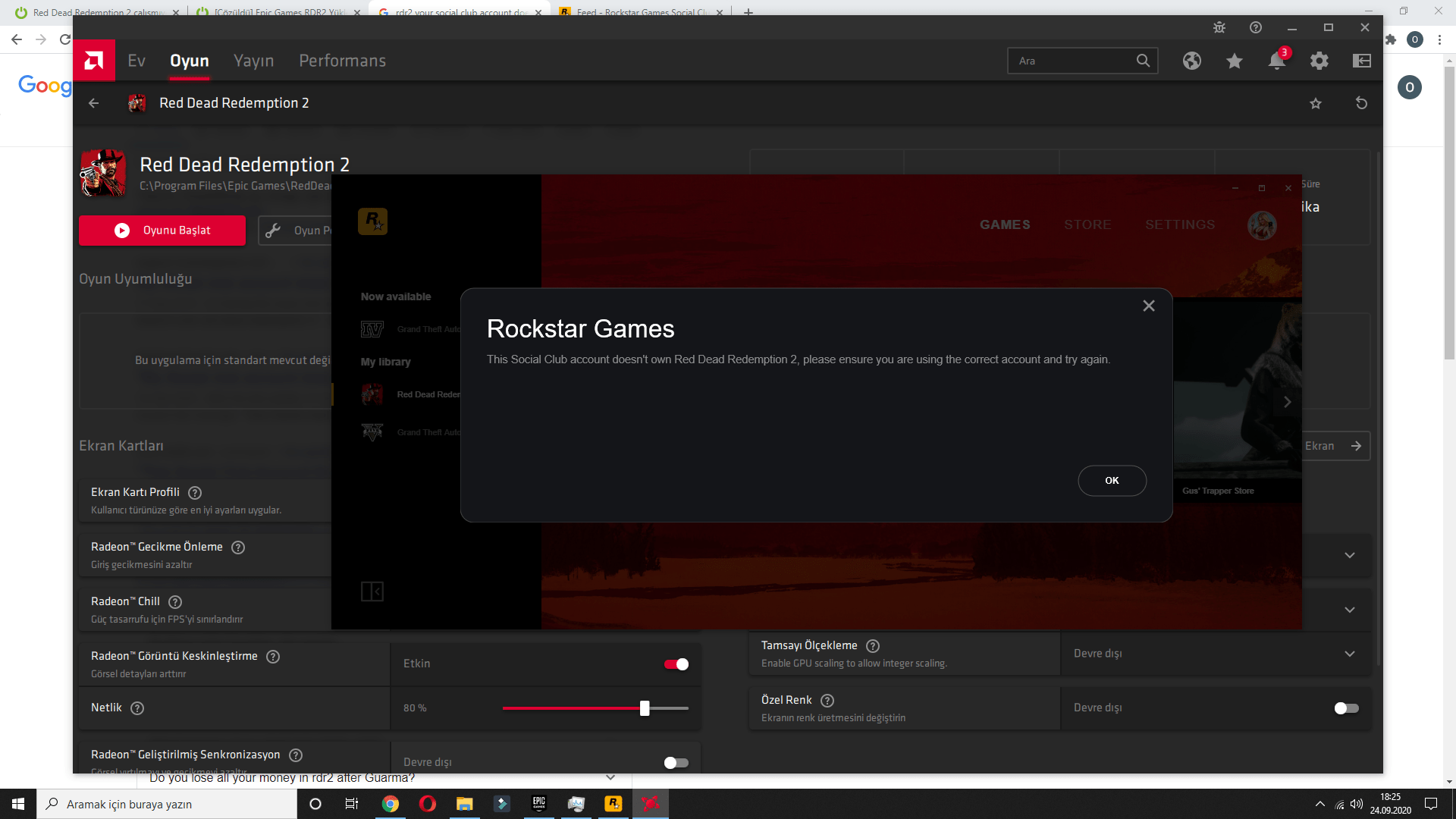Enable the Özel Renk toggle
The width and height of the screenshot is (1456, 819).
[1346, 708]
